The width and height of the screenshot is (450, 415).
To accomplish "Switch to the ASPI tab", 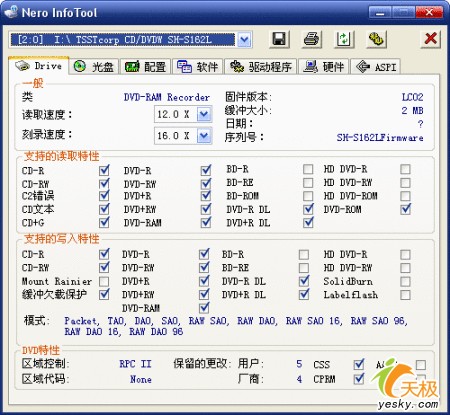I will 375,67.
